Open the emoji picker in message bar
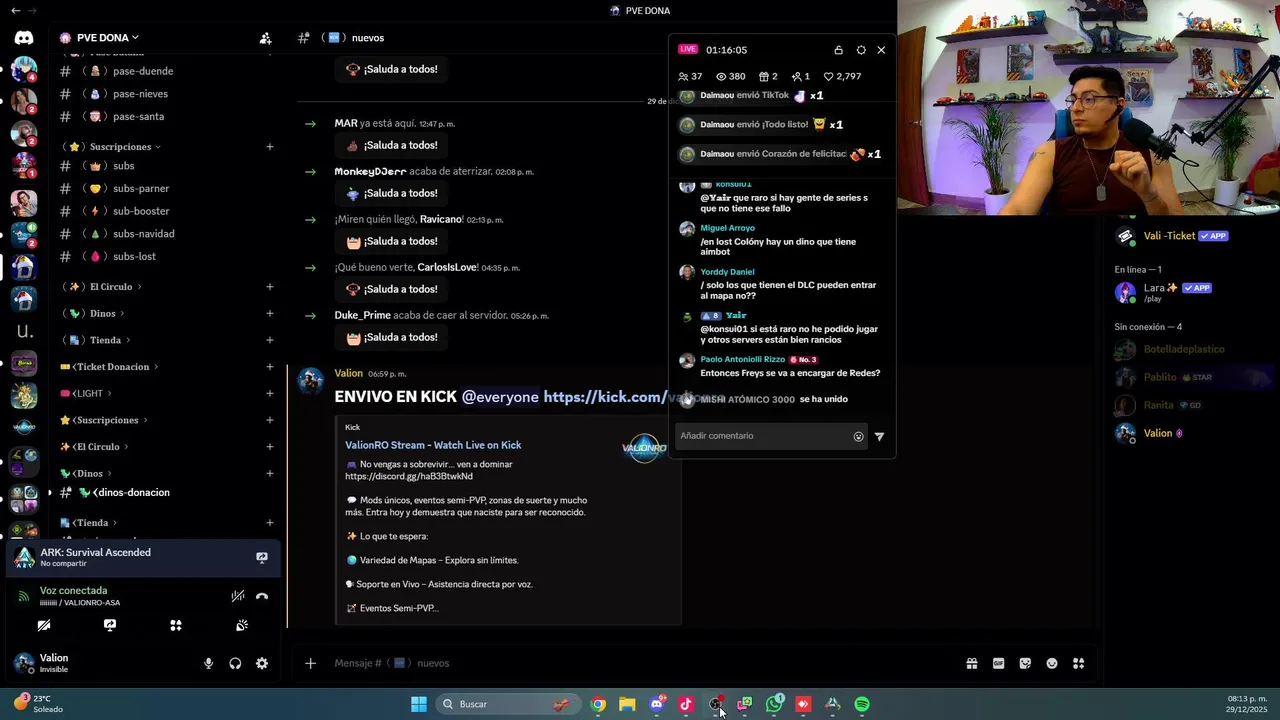This screenshot has width=1280, height=720. (x=1052, y=663)
